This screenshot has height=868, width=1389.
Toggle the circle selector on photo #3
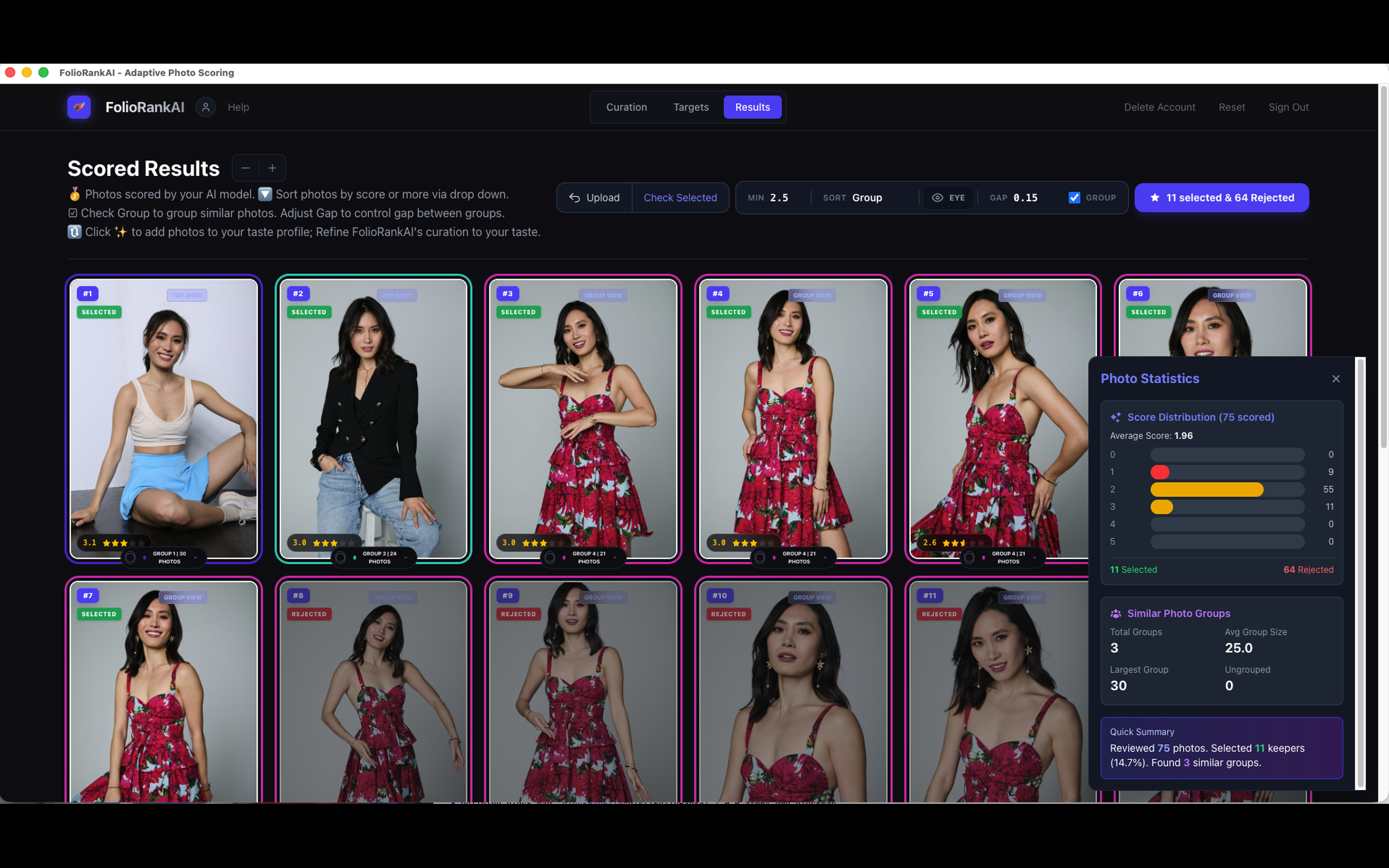click(x=550, y=557)
